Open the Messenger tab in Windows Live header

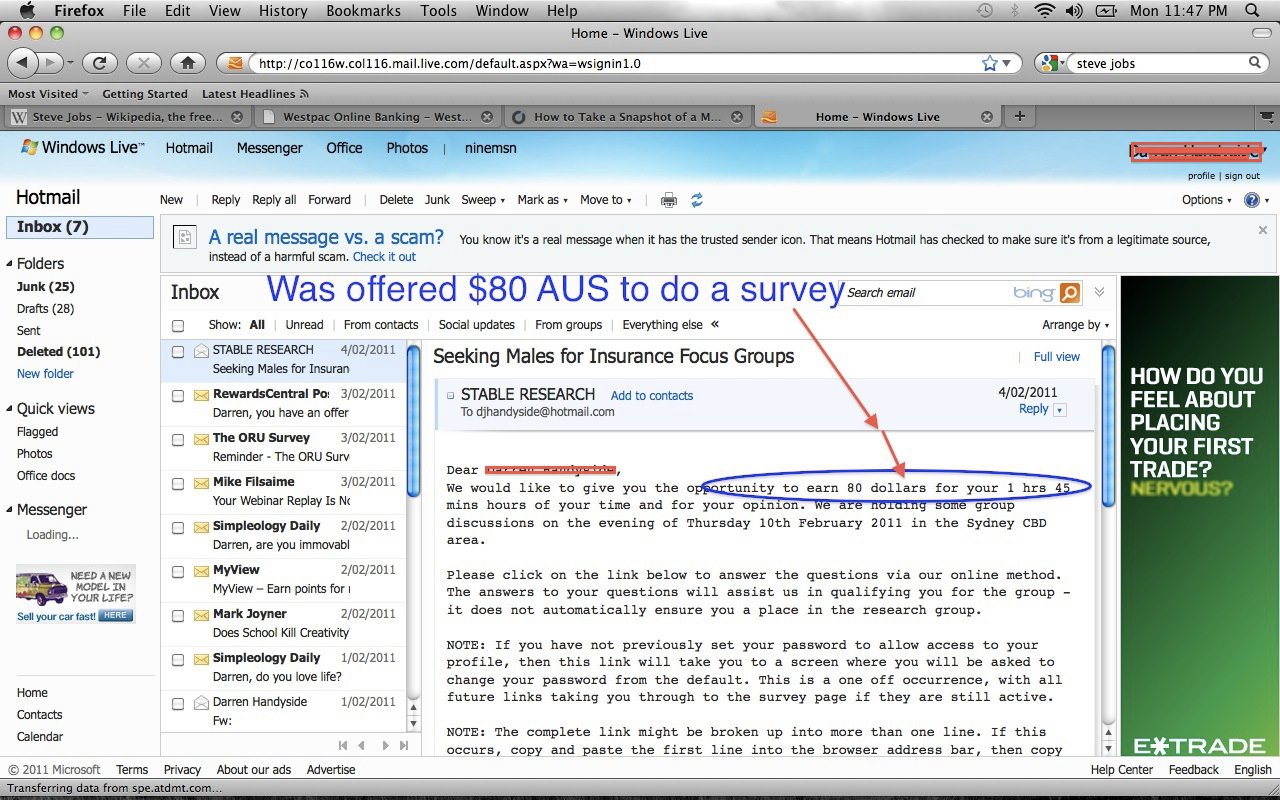click(269, 148)
